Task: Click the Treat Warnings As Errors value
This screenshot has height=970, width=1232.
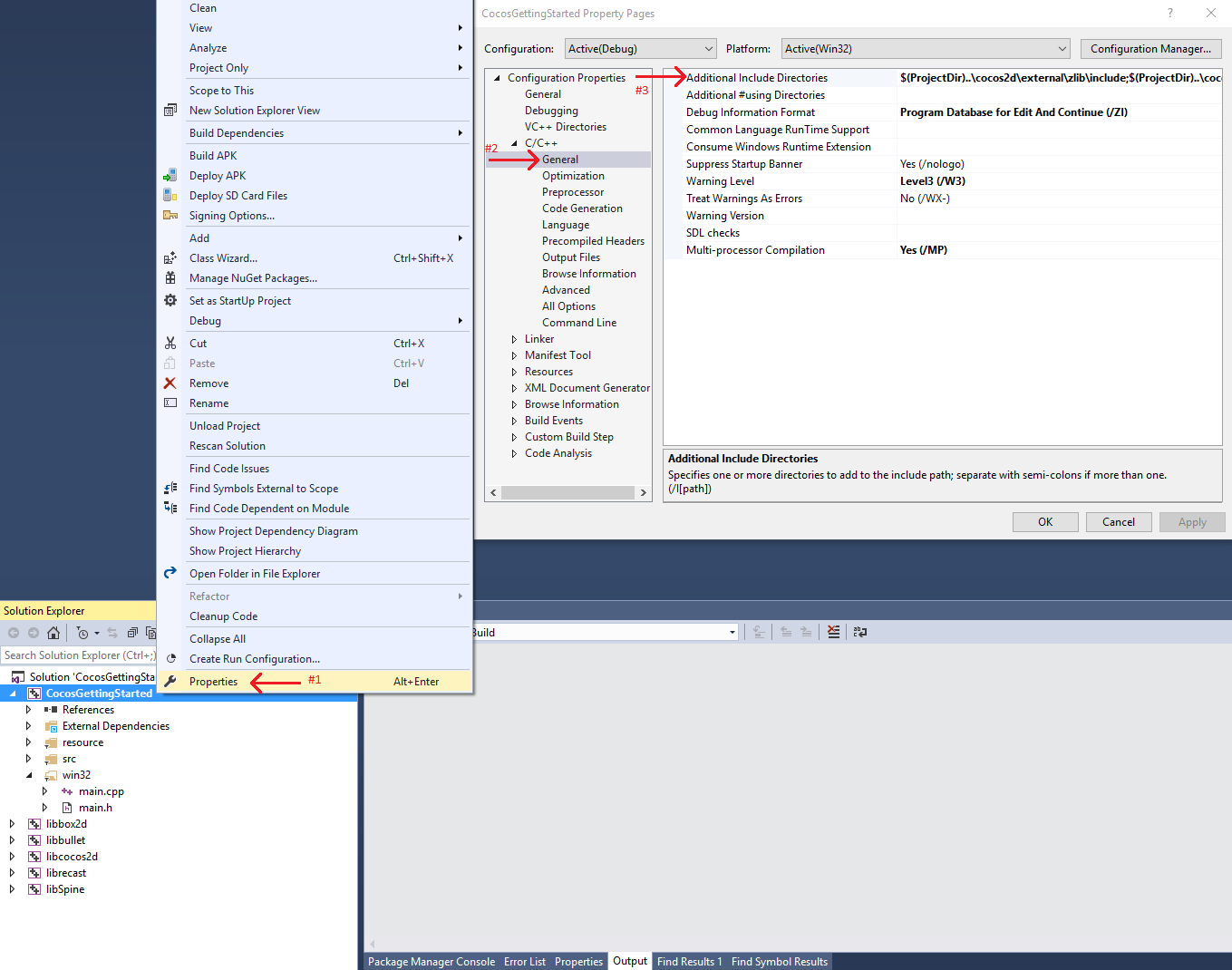Action: tap(925, 199)
